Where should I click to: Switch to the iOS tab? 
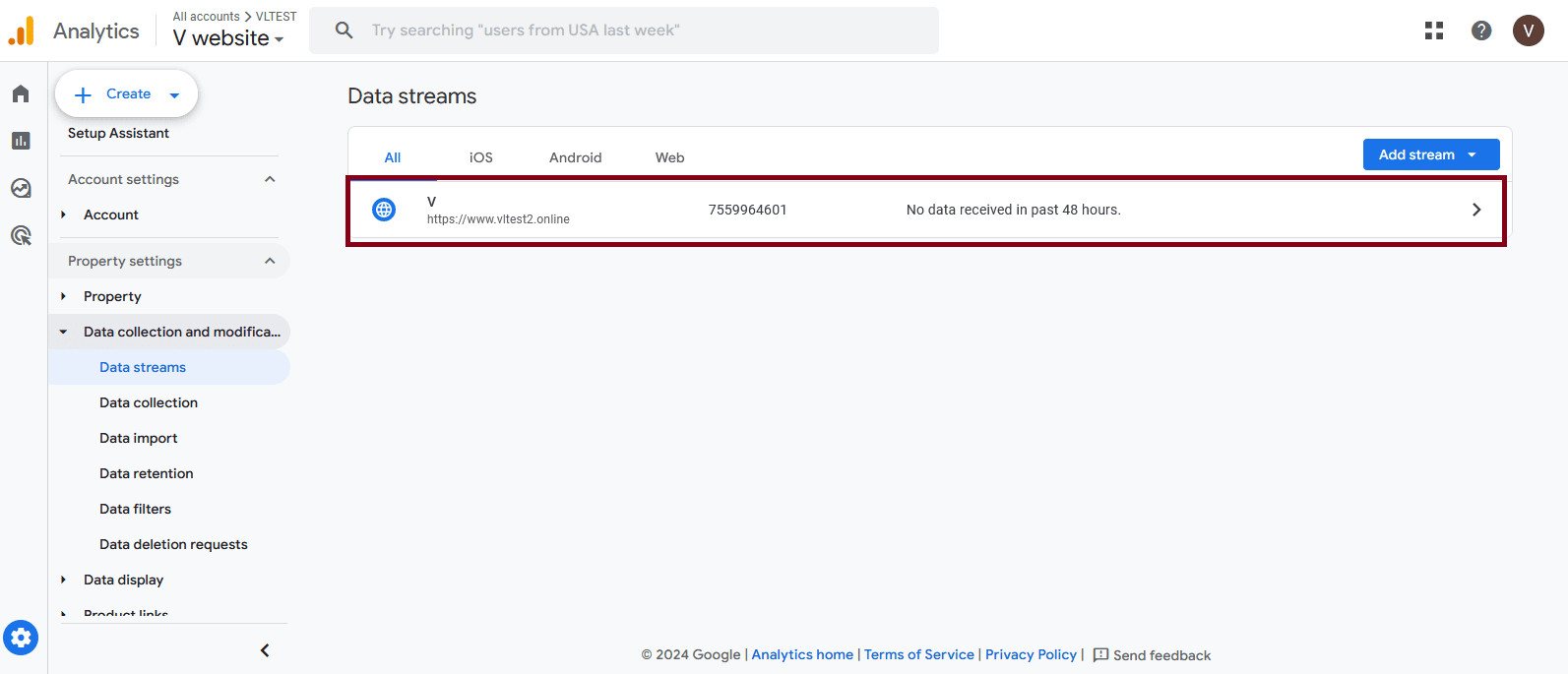(480, 157)
